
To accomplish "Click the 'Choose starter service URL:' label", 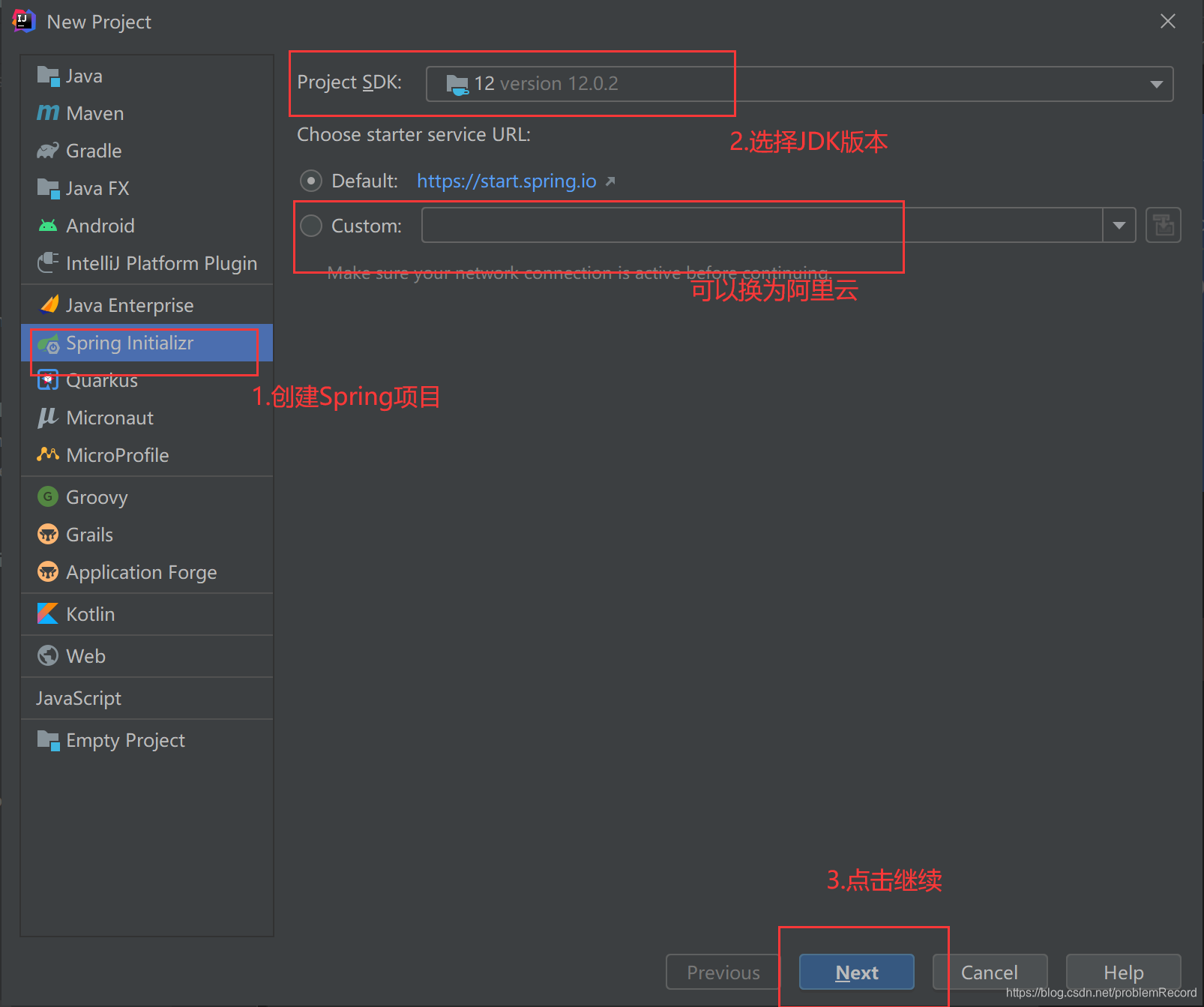I will coord(414,135).
